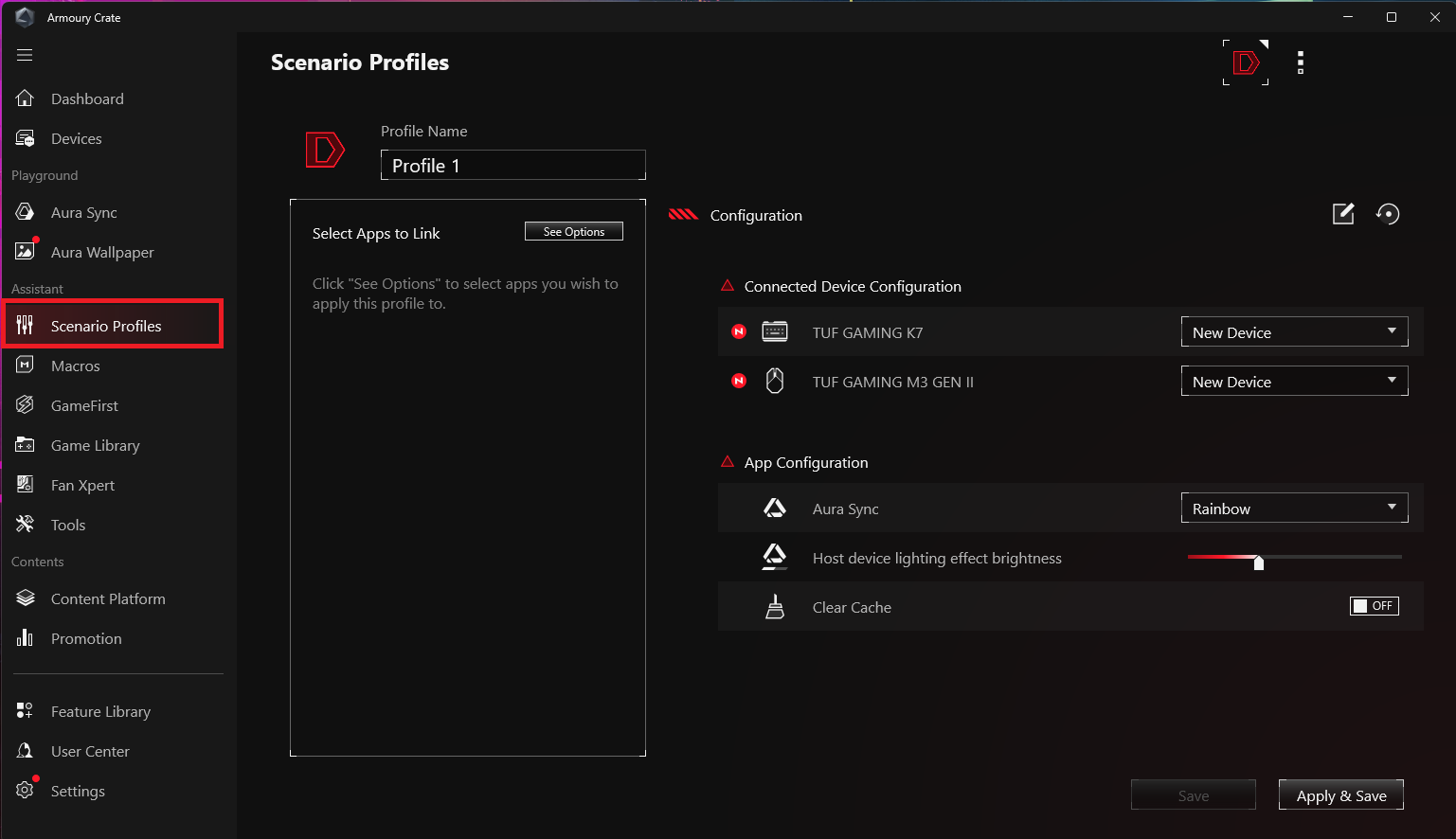Screen dimensions: 1456x839
Task: Open Devices icon in sidebar
Action: pyautogui.click(x=26, y=138)
